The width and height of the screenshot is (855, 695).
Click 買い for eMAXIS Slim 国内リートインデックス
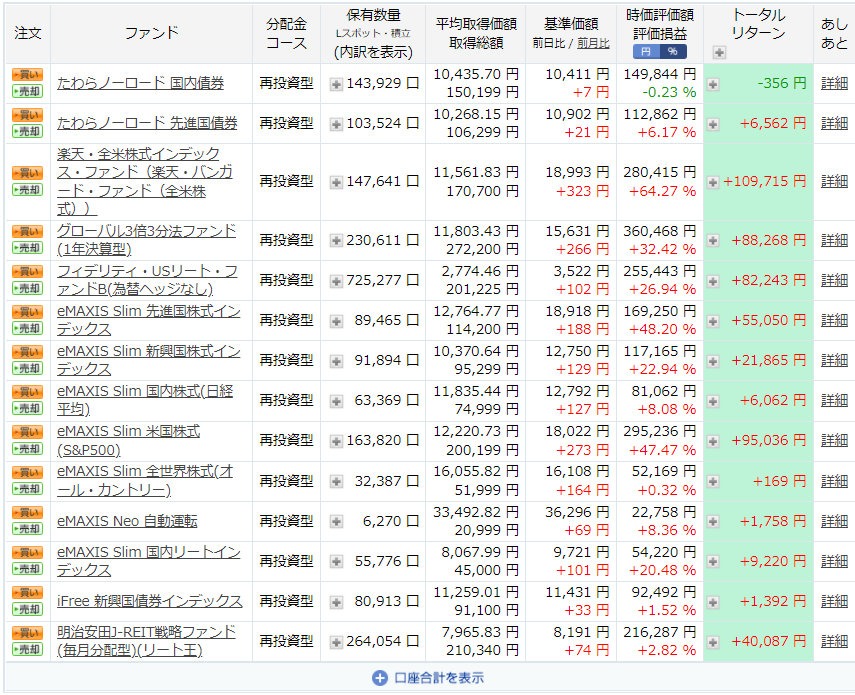tap(27, 553)
